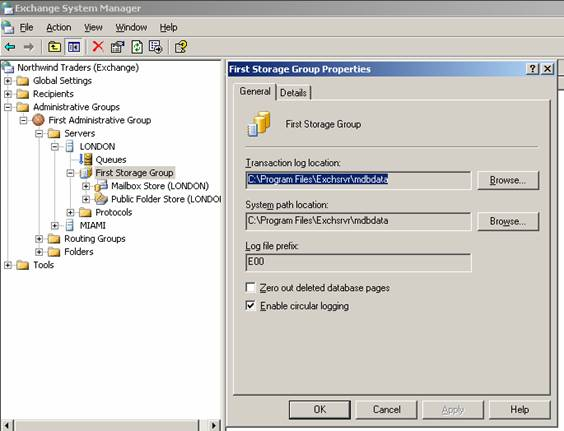This screenshot has width=564, height=431.
Task: Click the Back arrow toolbar icon
Action: (x=10, y=47)
